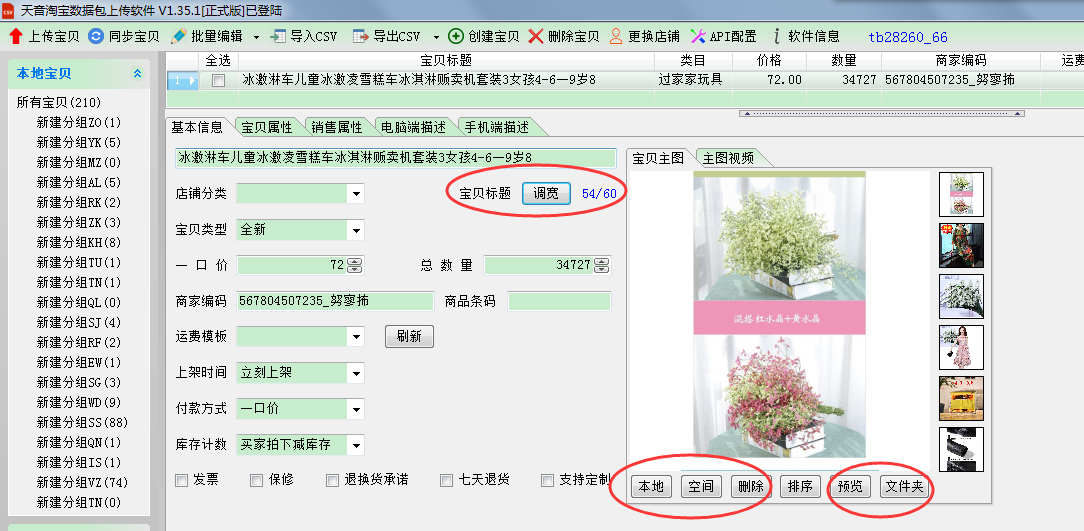Viewport: 1084px width, 531px height.
Task: Click the 同步宝贝 sync icon
Action: pyautogui.click(x=96, y=37)
